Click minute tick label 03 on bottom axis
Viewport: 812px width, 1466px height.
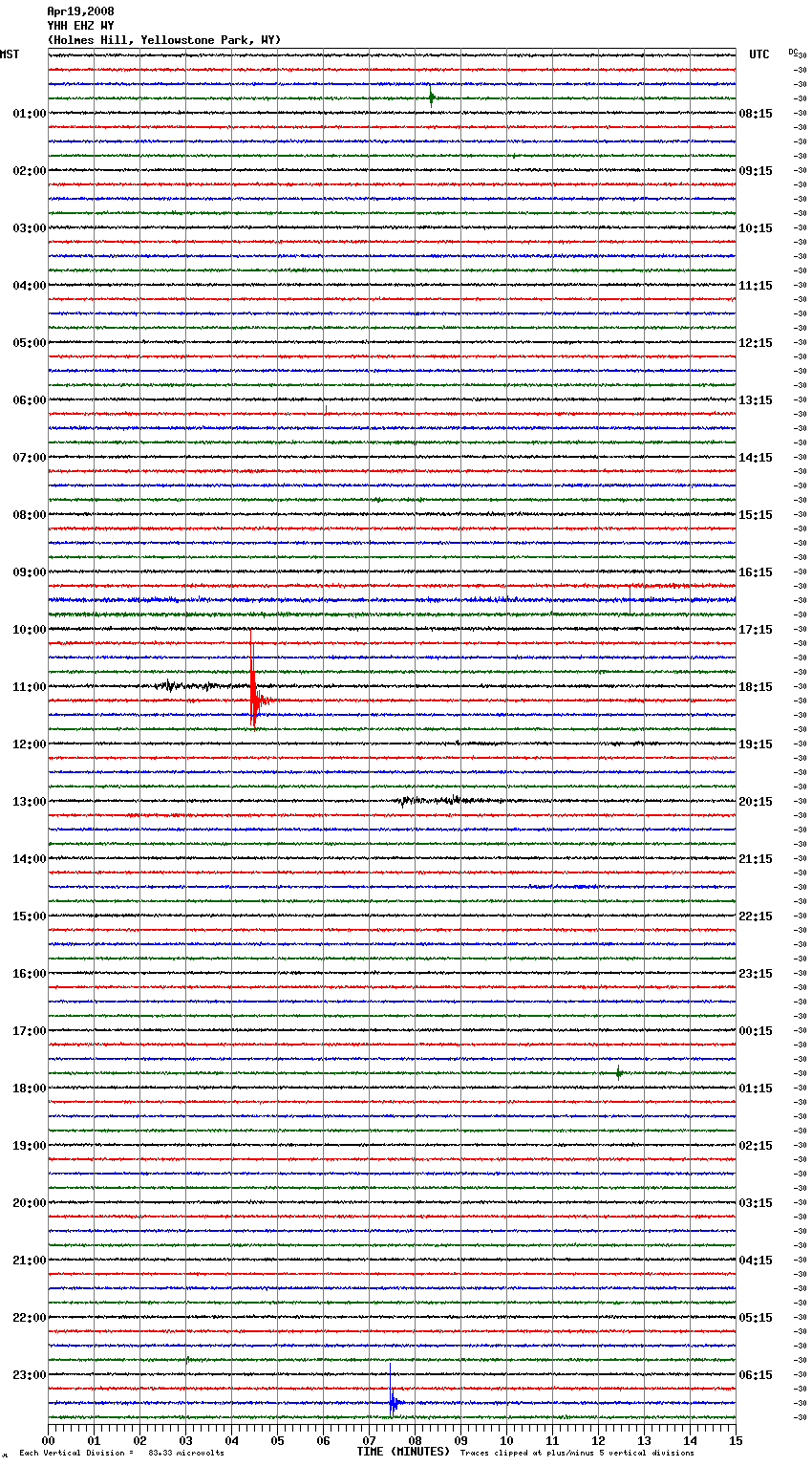tap(186, 1440)
